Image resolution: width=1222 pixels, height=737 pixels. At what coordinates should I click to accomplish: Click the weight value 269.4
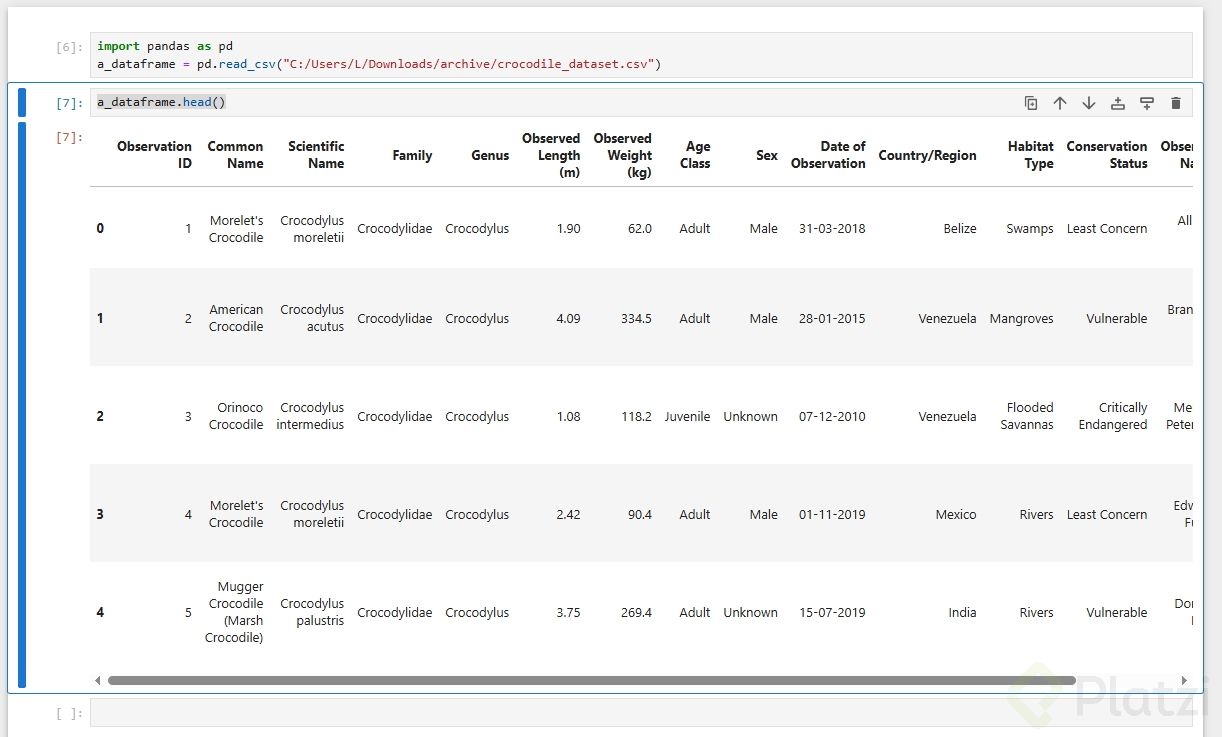(636, 612)
